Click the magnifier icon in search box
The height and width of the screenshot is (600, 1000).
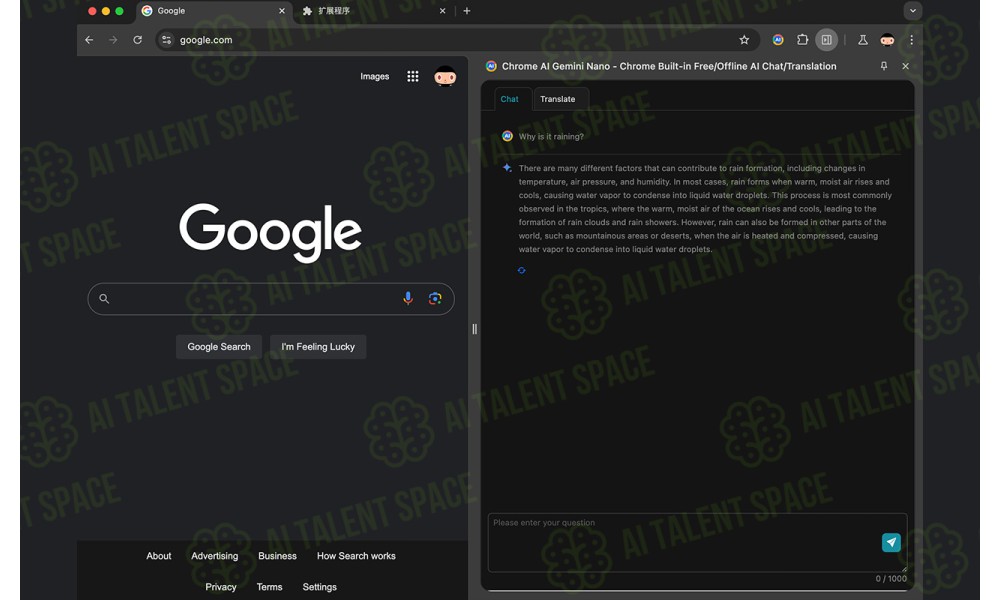(104, 298)
